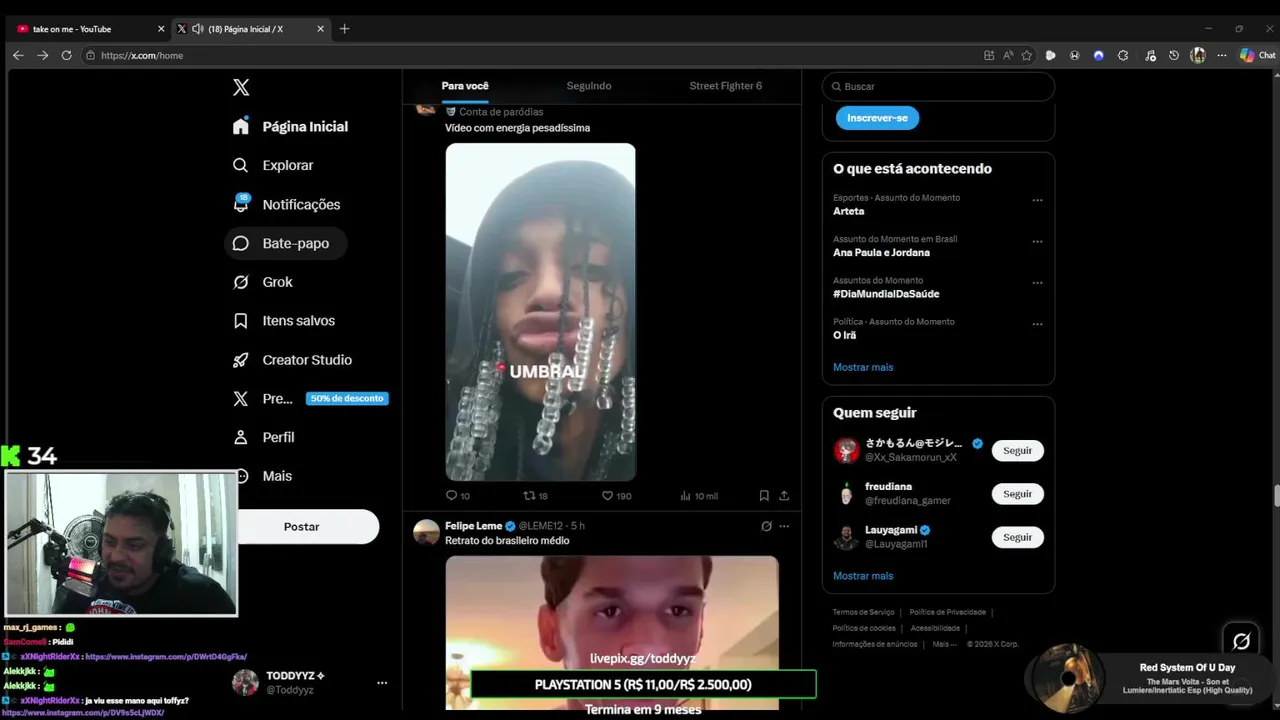Open Grok icon in the sidebar
The width and height of the screenshot is (1280, 720).
point(241,282)
